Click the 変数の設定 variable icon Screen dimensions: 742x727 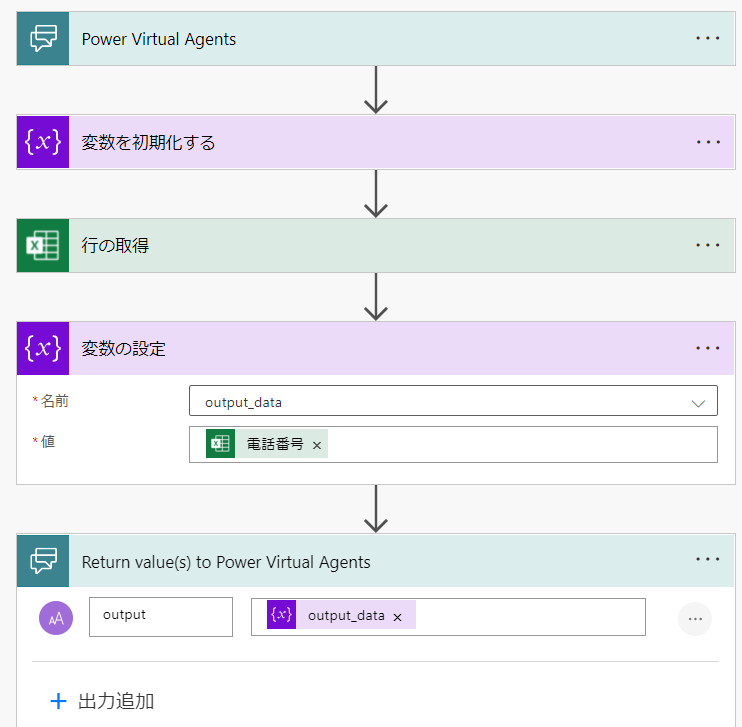click(x=43, y=348)
